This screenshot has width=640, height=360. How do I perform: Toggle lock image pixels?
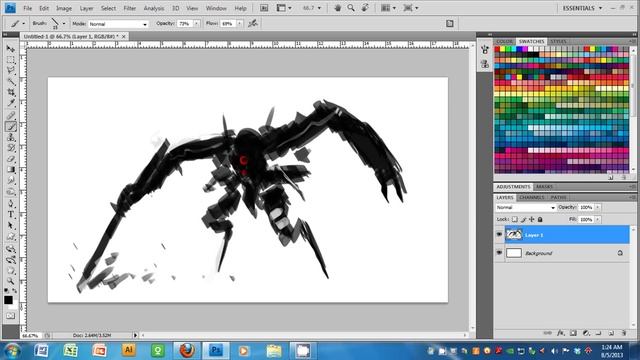click(x=524, y=220)
